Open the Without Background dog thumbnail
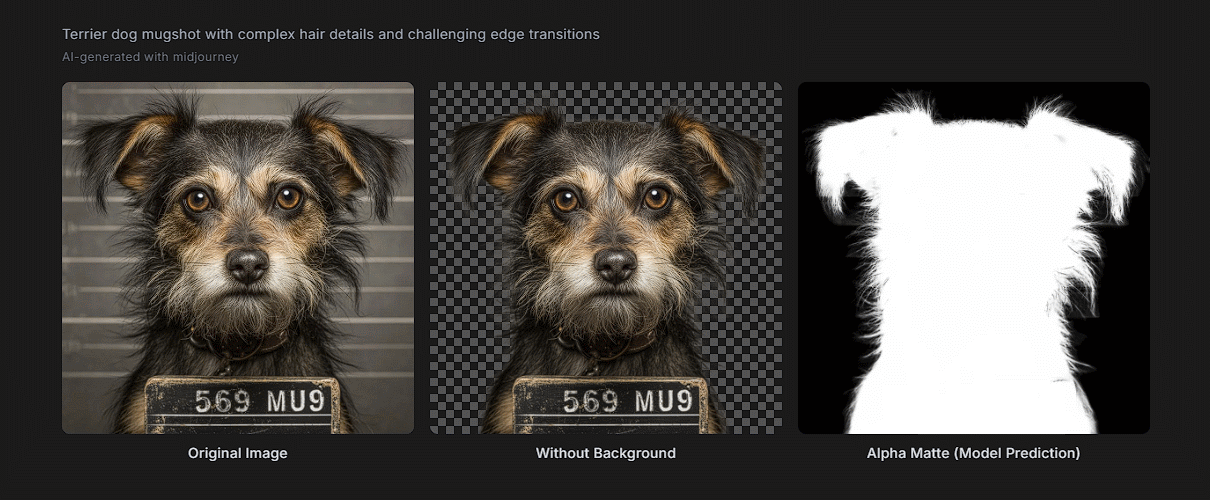Screen dimensions: 1210x500 (x=606, y=258)
